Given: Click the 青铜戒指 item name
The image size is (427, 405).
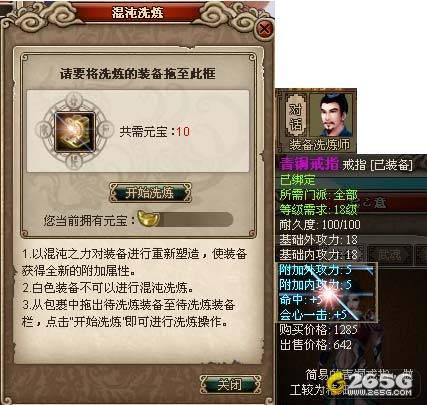Looking at the screenshot, I should click(309, 164).
